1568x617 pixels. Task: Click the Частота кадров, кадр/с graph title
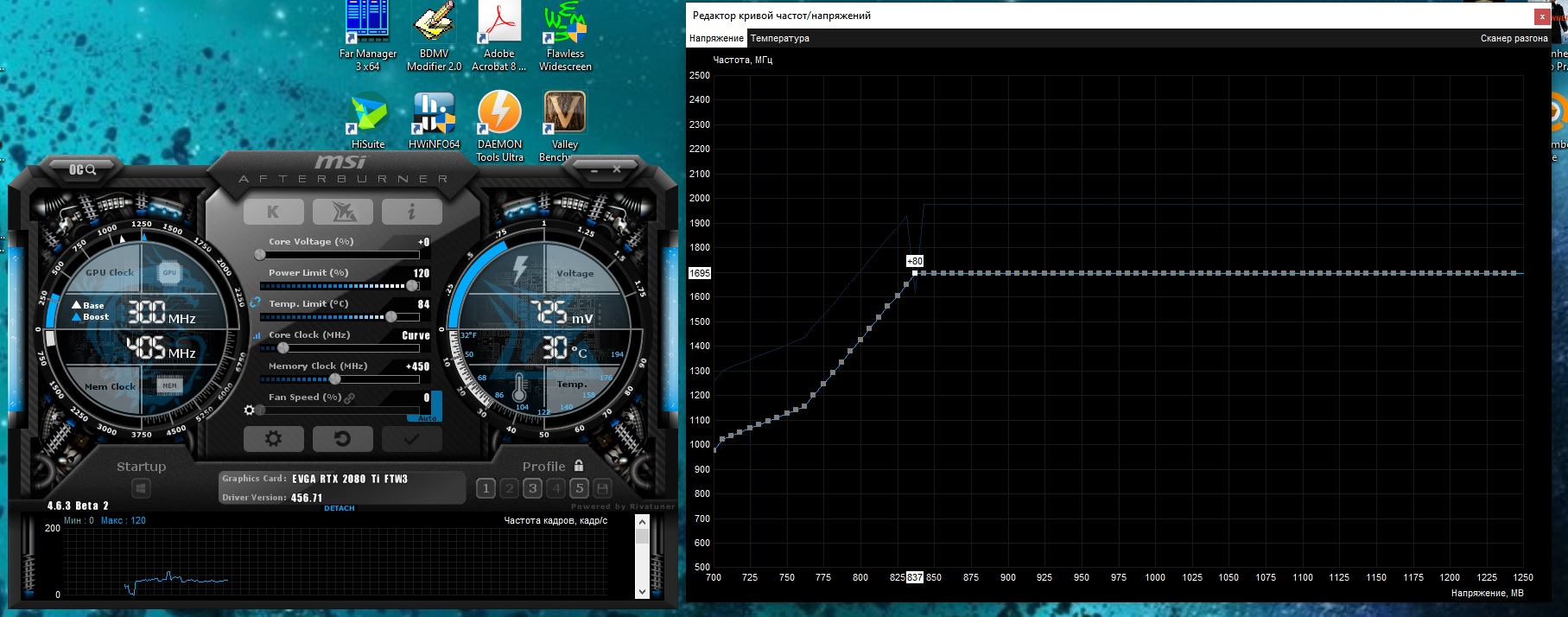tap(555, 520)
